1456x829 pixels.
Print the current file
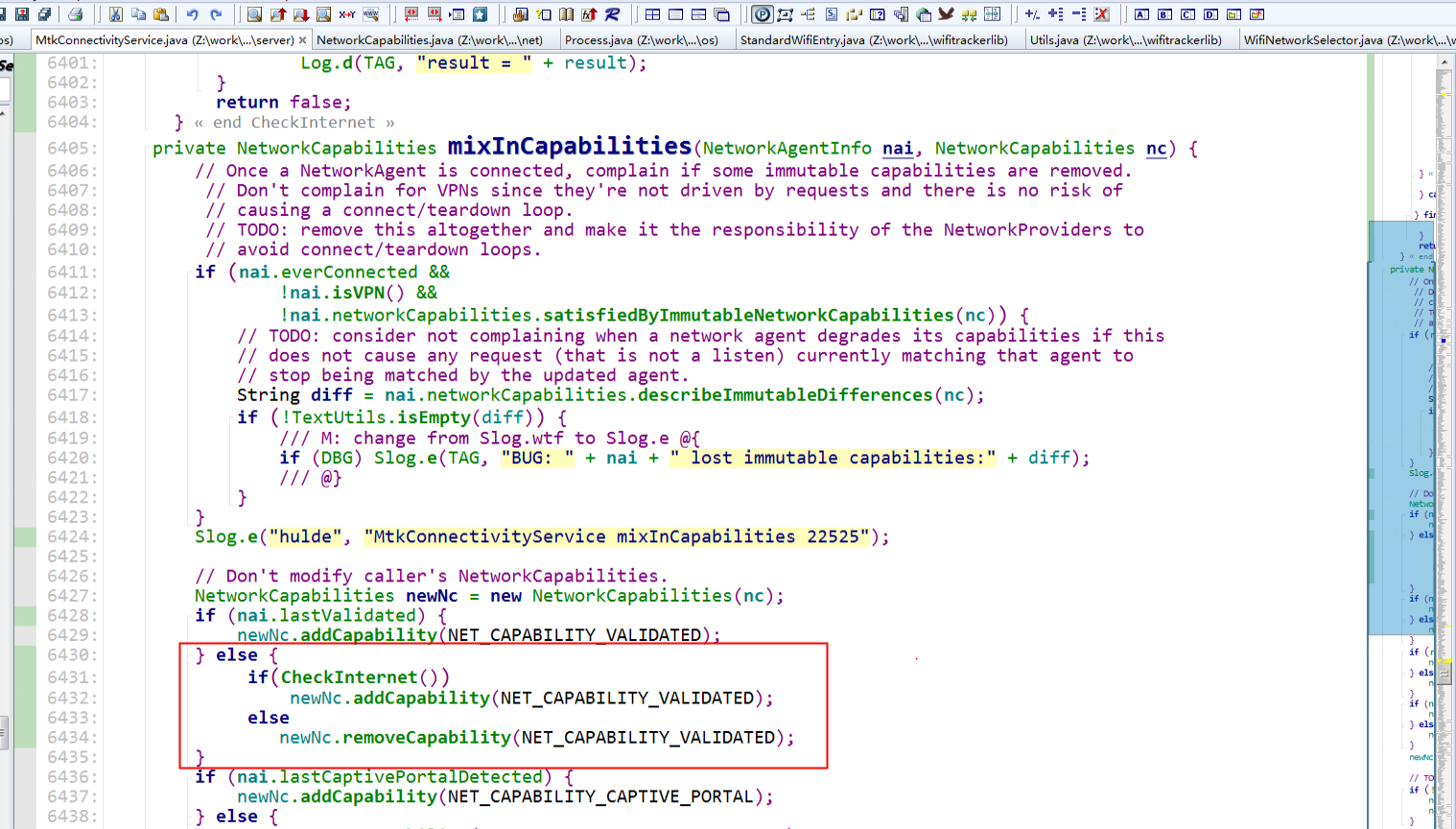tap(75, 14)
